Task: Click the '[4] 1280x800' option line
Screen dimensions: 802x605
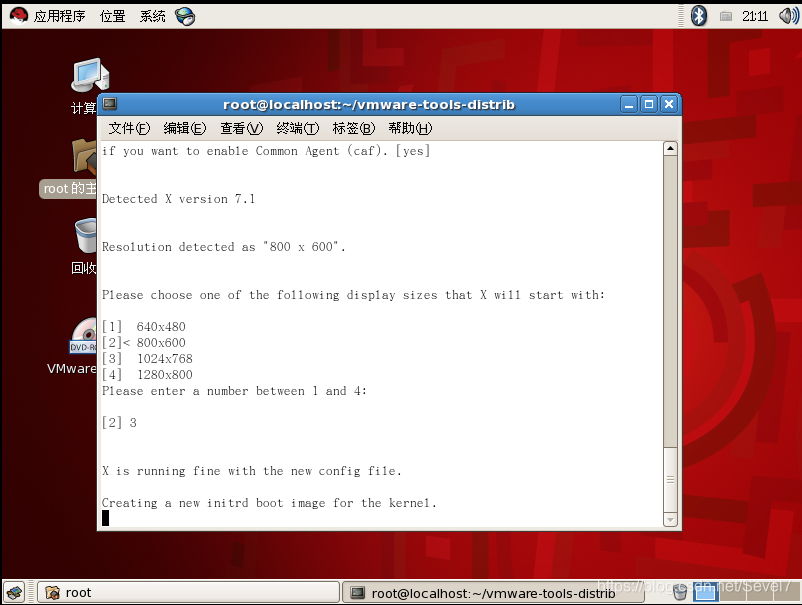Action: pyautogui.click(x=147, y=375)
